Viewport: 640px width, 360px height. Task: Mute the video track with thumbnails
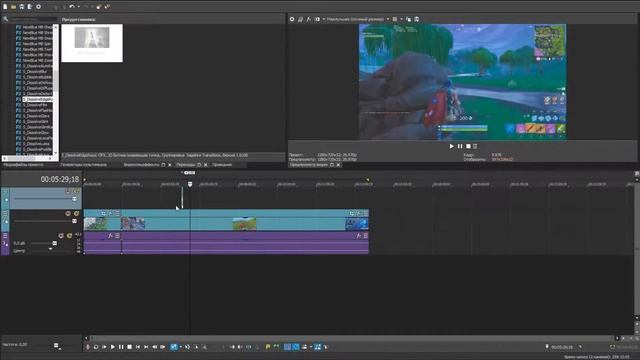[x=68, y=213]
